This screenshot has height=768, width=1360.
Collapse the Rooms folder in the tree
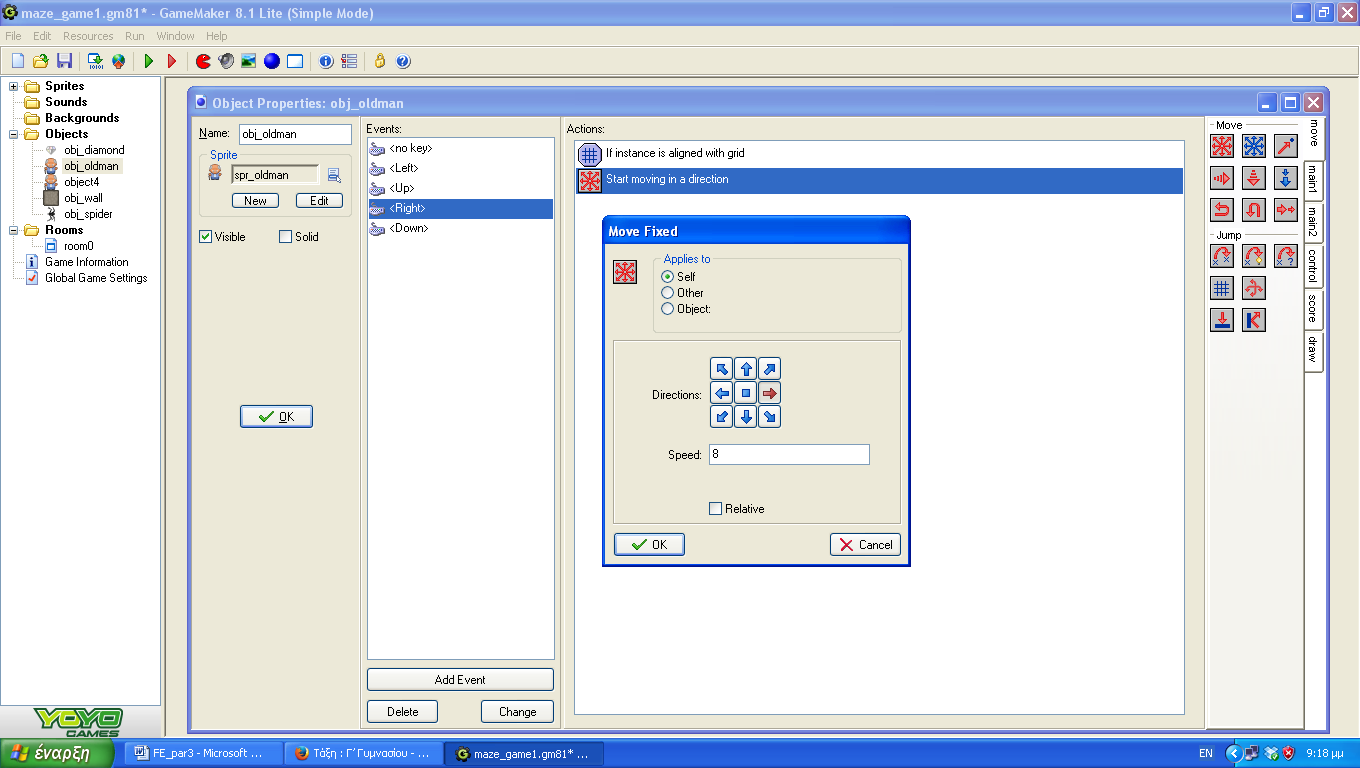click(x=14, y=230)
